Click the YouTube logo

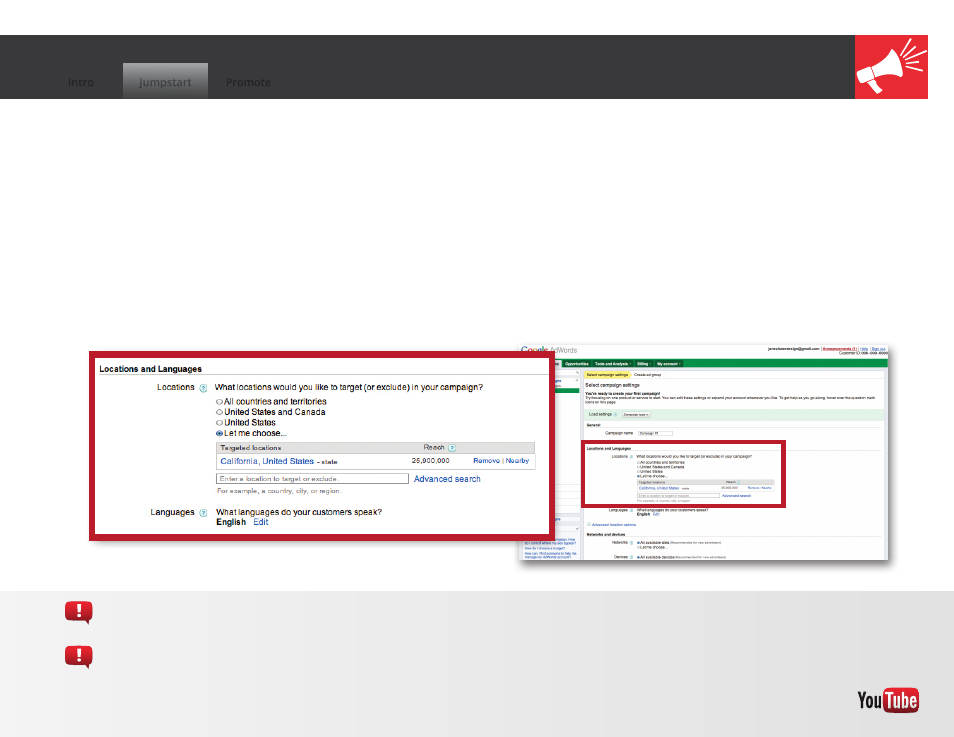click(888, 700)
